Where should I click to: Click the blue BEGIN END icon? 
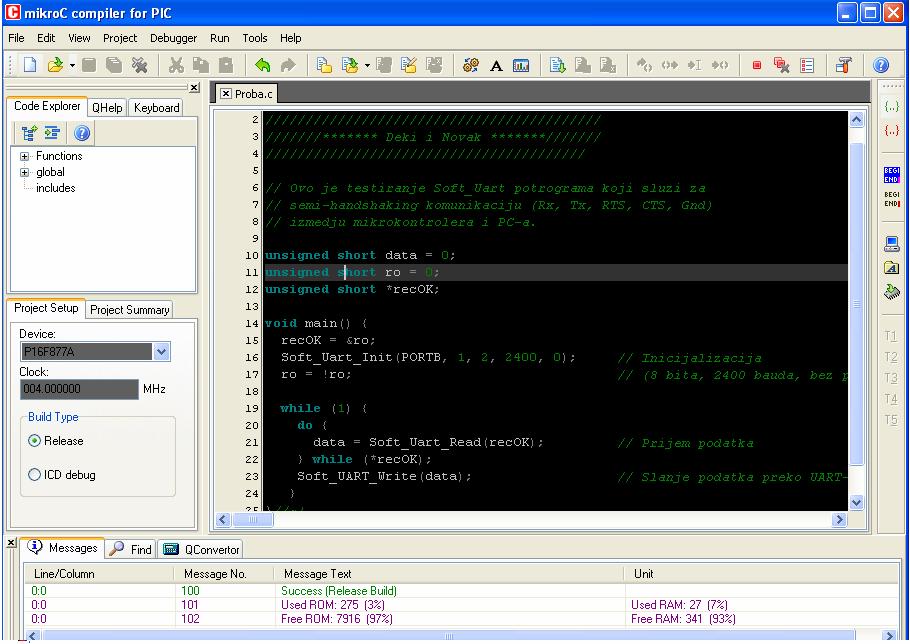tap(891, 175)
